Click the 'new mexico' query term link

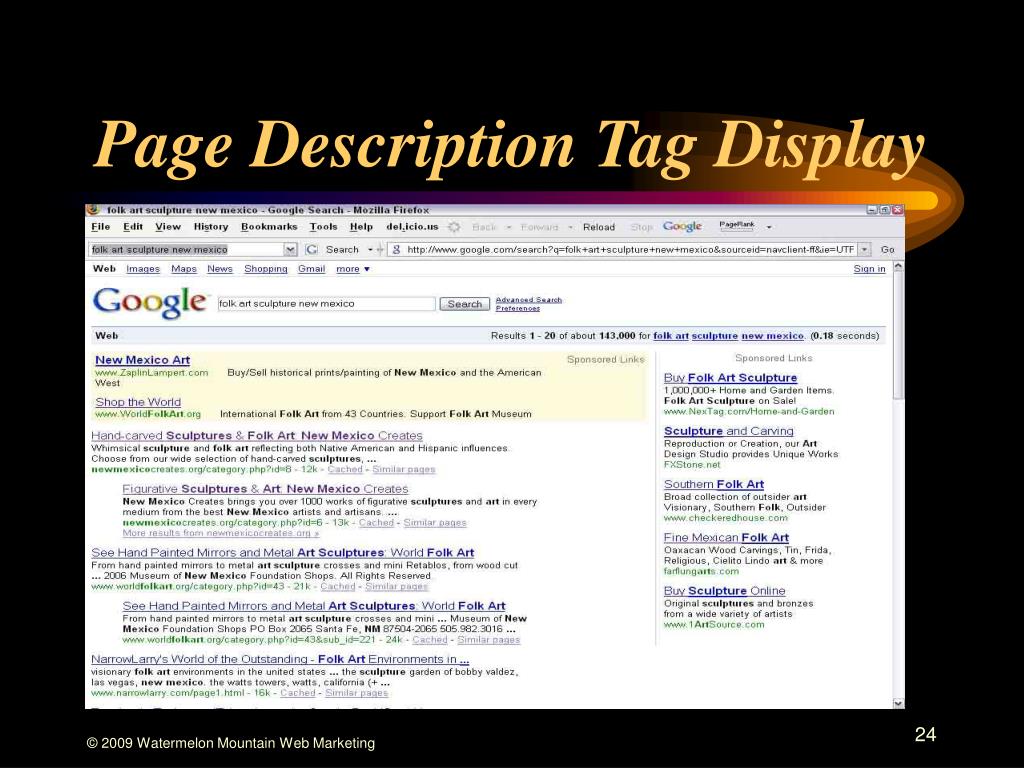coord(773,336)
